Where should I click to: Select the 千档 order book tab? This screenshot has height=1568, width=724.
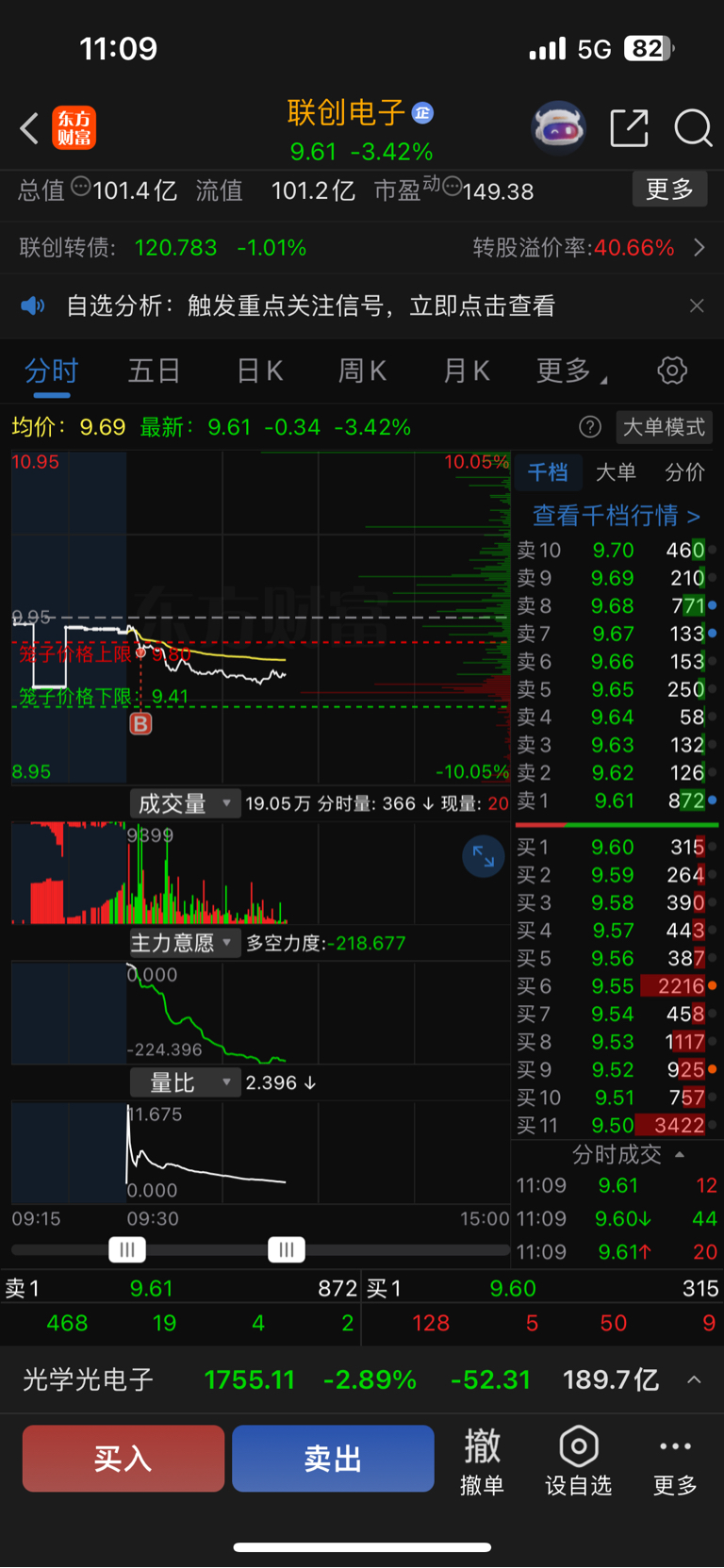(x=548, y=472)
